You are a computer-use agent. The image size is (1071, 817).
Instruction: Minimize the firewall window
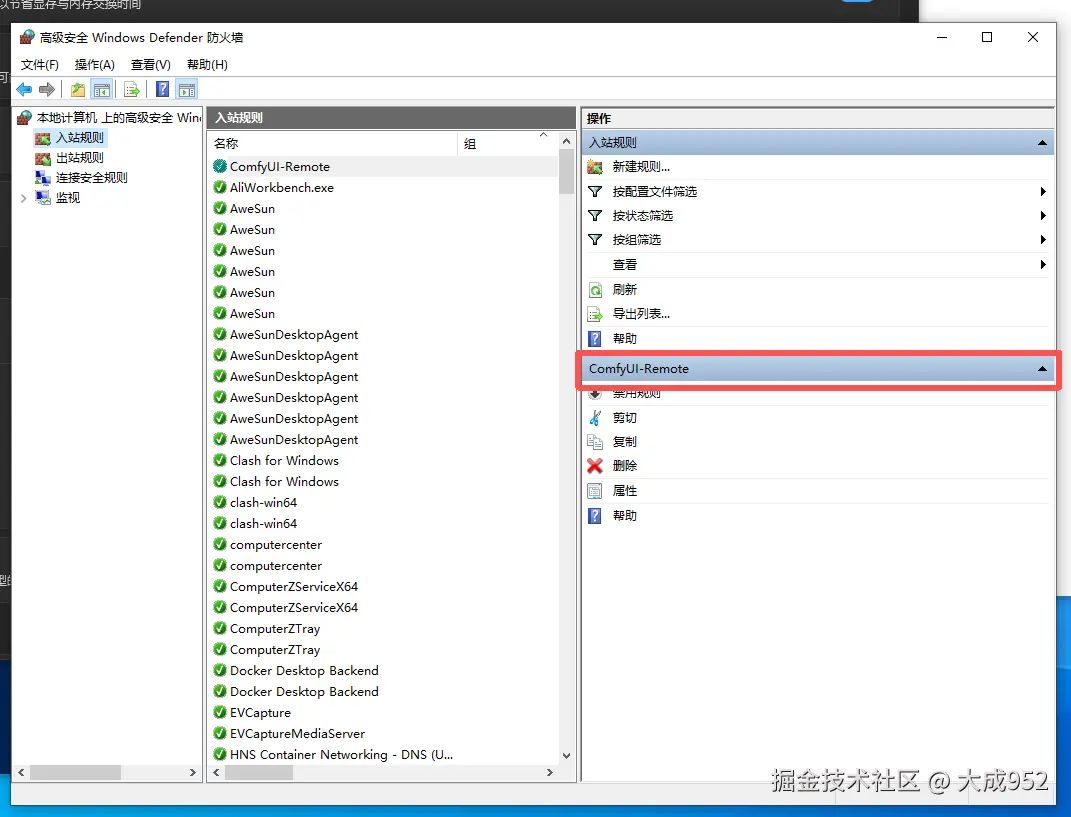pos(942,37)
